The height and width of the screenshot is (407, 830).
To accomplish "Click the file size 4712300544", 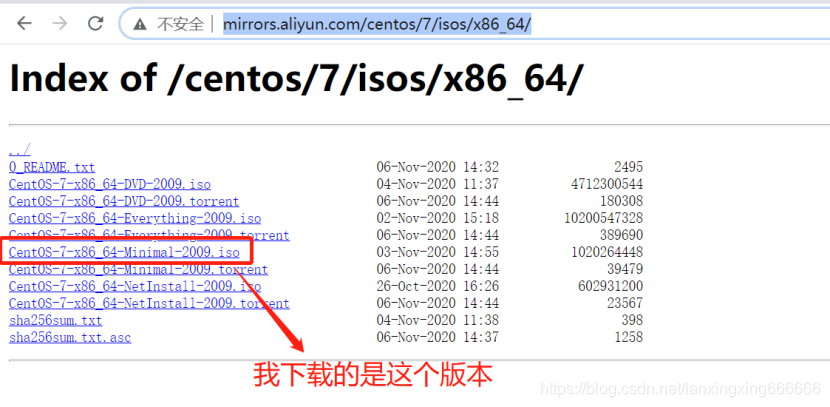I will click(x=607, y=184).
